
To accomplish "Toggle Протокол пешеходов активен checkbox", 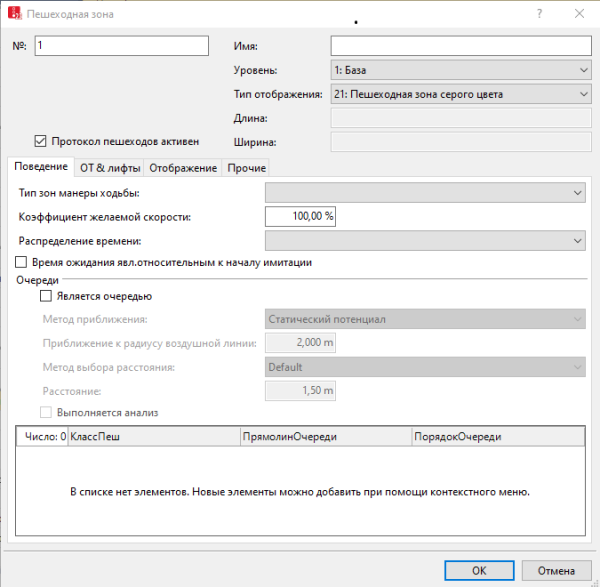I will (x=41, y=141).
